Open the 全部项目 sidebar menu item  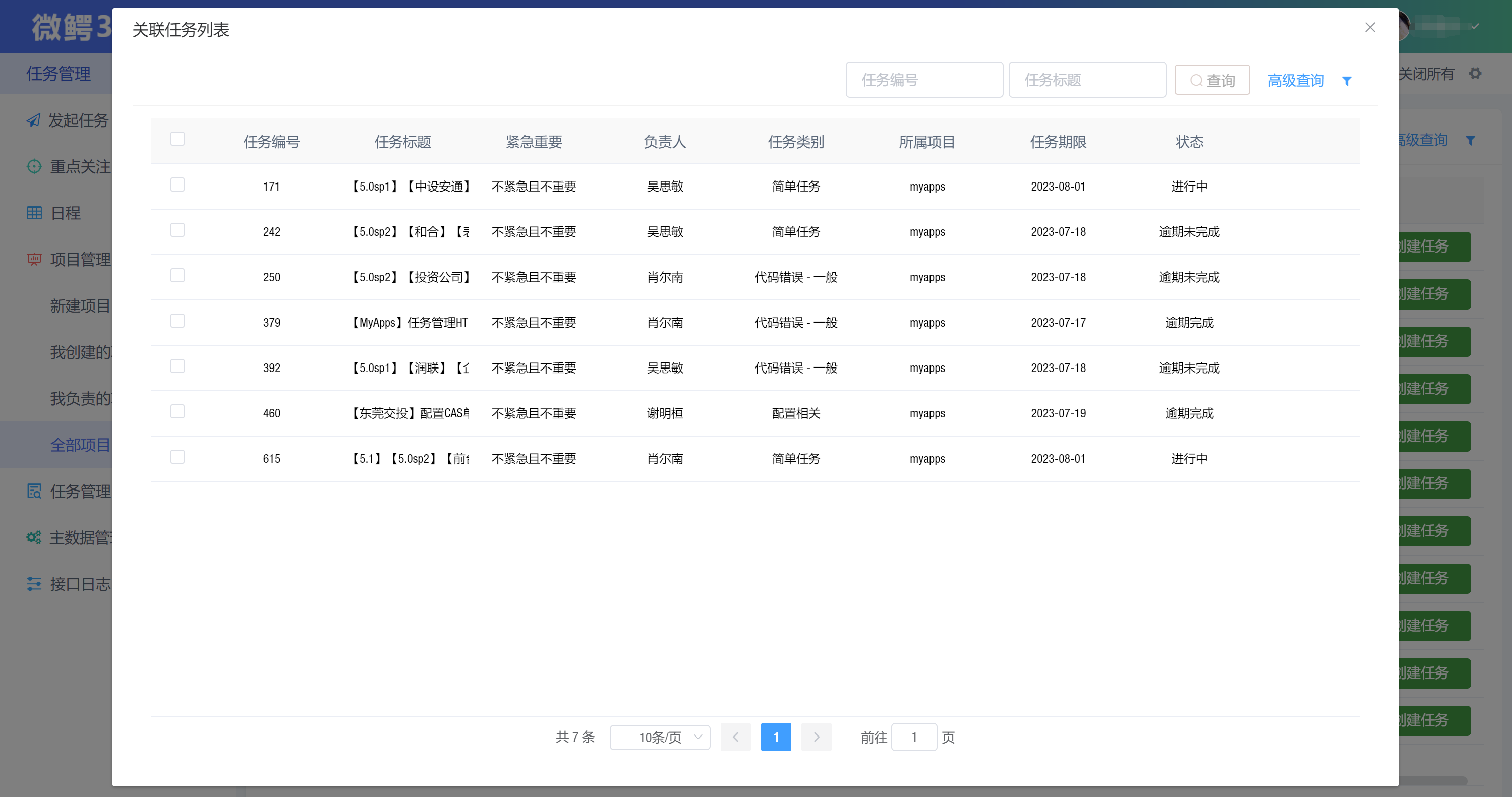80,445
